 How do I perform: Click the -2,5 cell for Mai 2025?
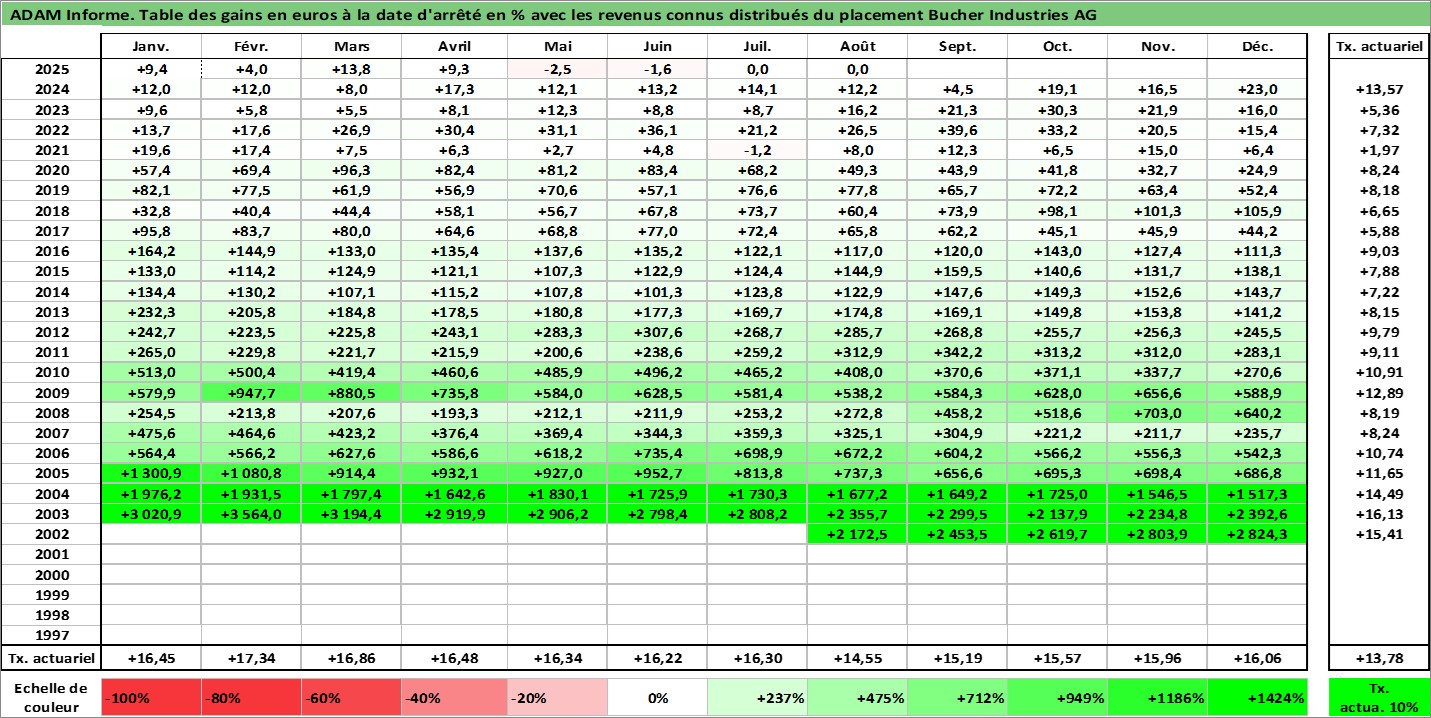tap(558, 69)
